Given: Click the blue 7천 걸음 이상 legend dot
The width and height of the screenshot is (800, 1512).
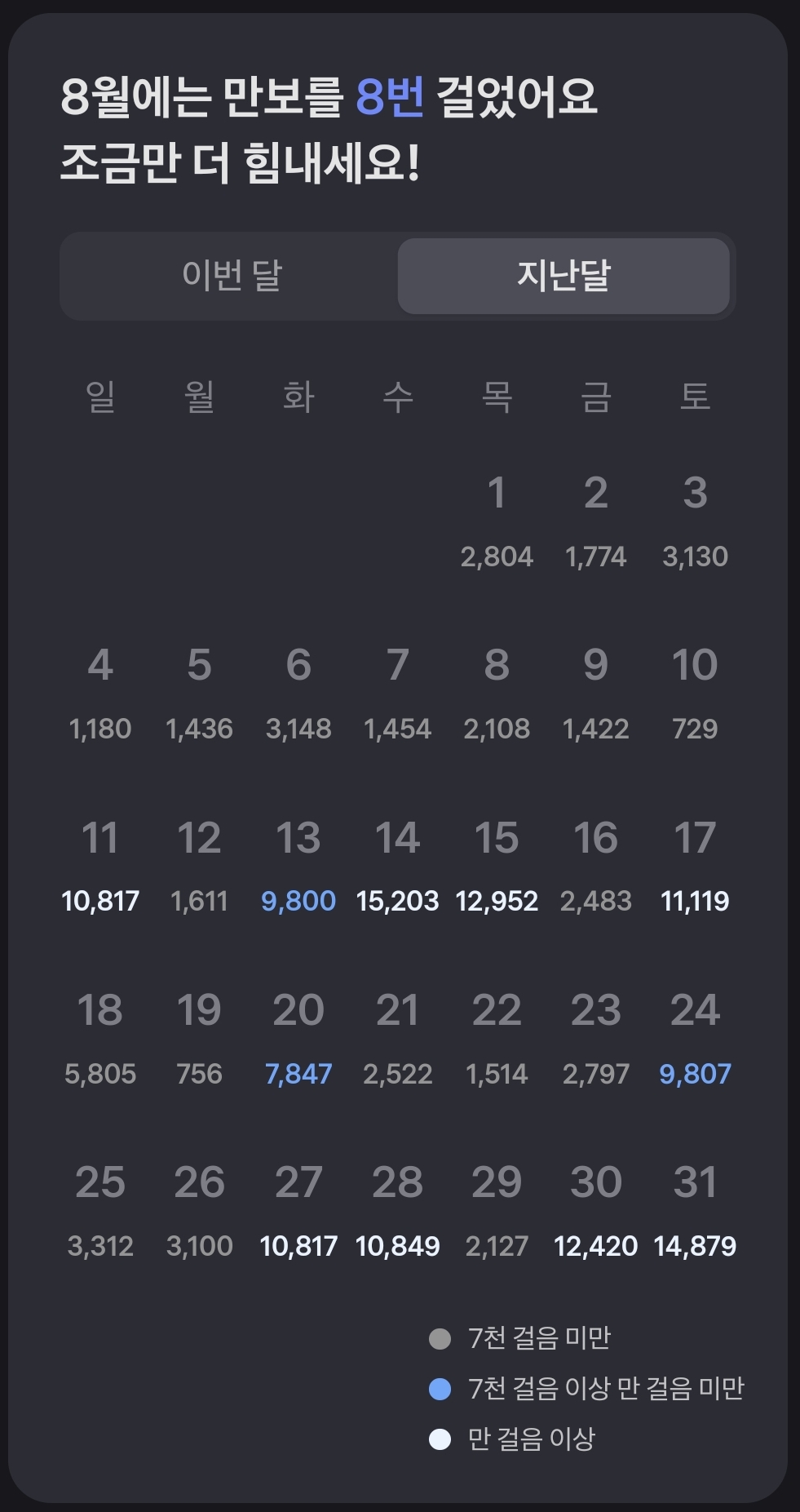Looking at the screenshot, I should [440, 1389].
